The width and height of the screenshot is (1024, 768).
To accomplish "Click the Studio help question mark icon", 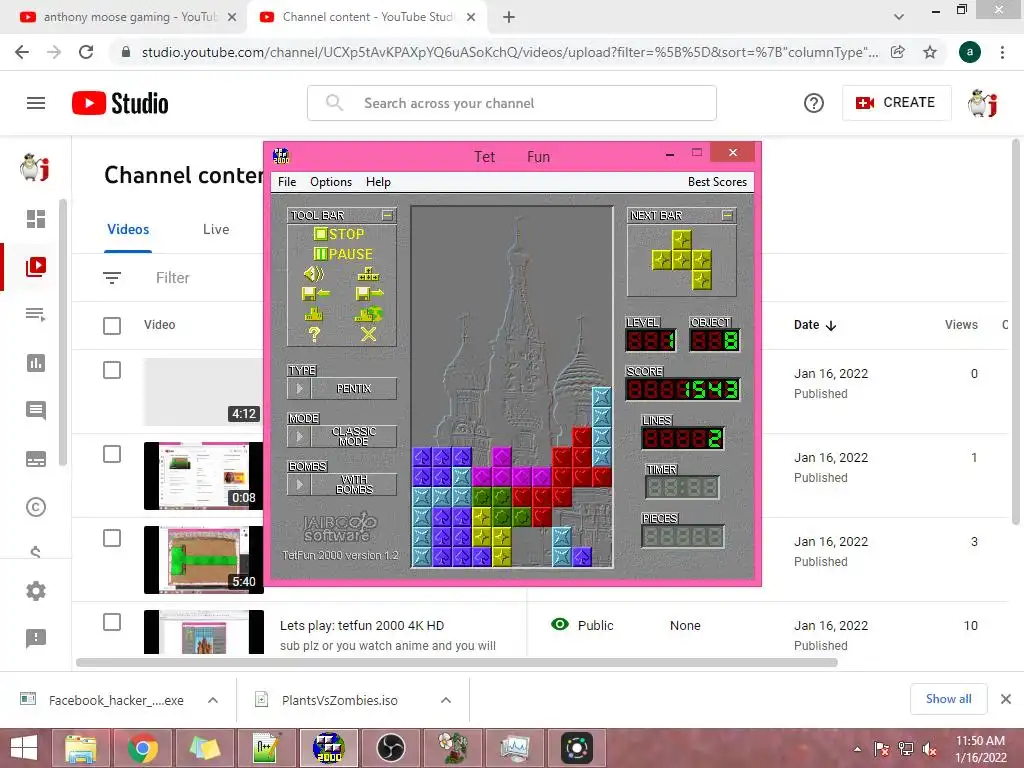I will click(814, 103).
